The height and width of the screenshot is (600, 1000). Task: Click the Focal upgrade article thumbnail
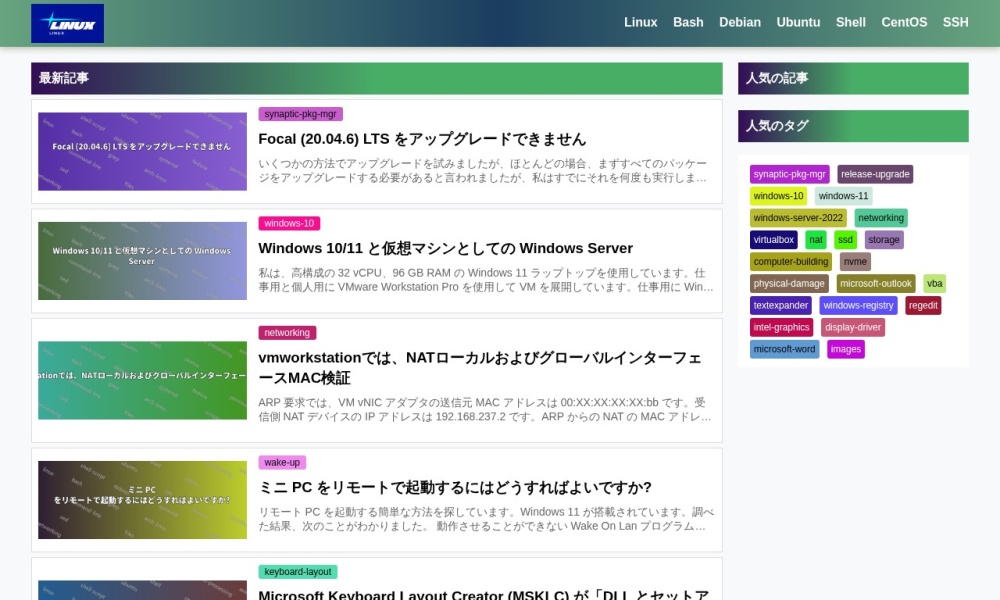(x=142, y=151)
